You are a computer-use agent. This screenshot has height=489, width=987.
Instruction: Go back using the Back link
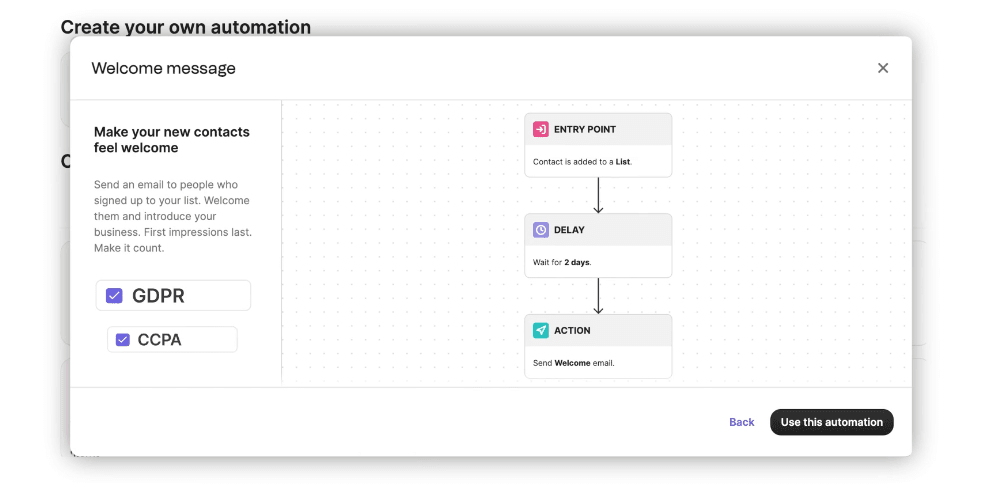tap(741, 422)
